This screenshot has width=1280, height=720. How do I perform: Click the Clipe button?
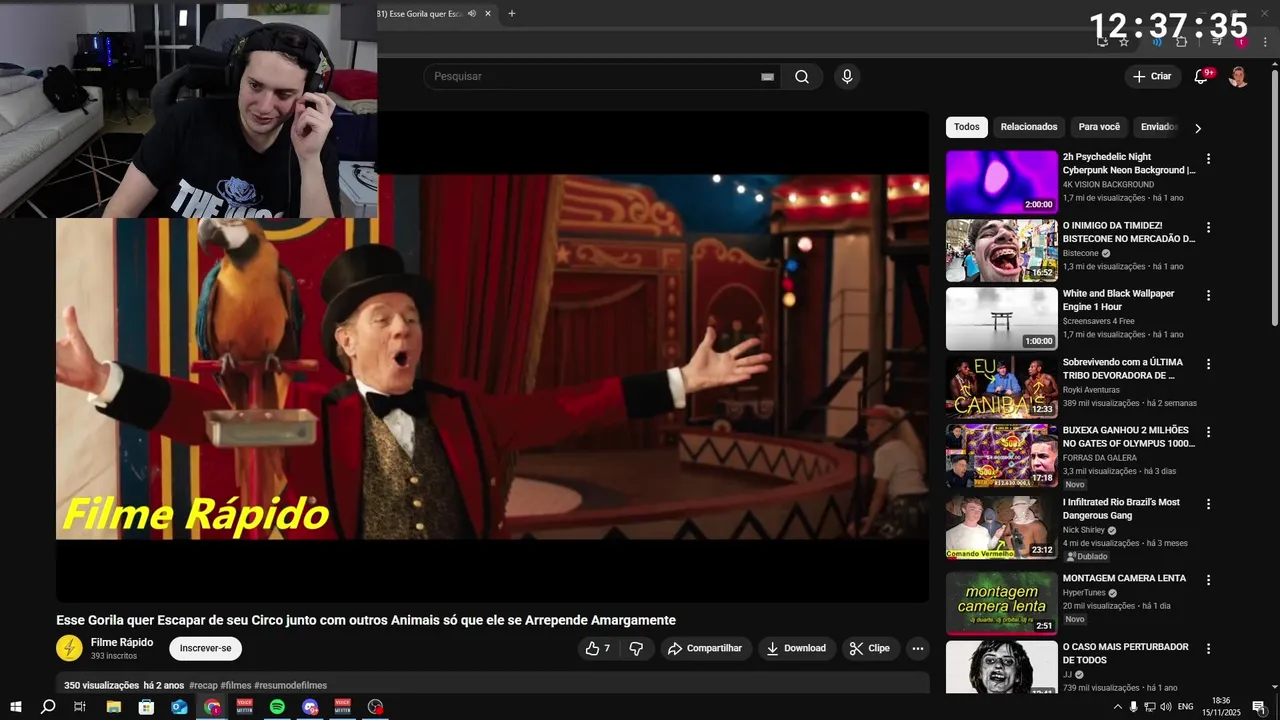click(x=870, y=648)
